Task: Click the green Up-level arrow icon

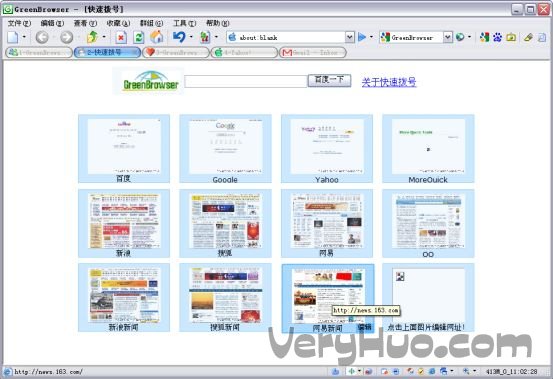Action: 92,37
